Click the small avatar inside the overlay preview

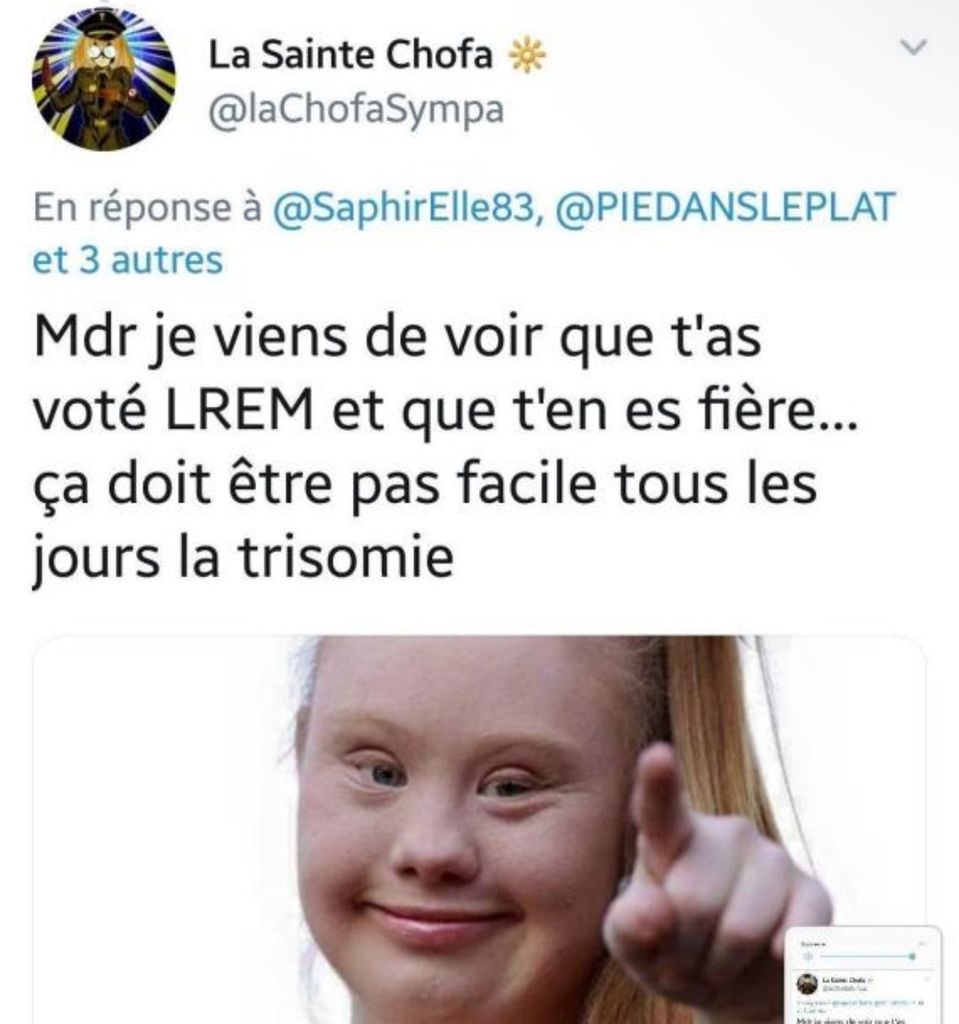point(807,984)
